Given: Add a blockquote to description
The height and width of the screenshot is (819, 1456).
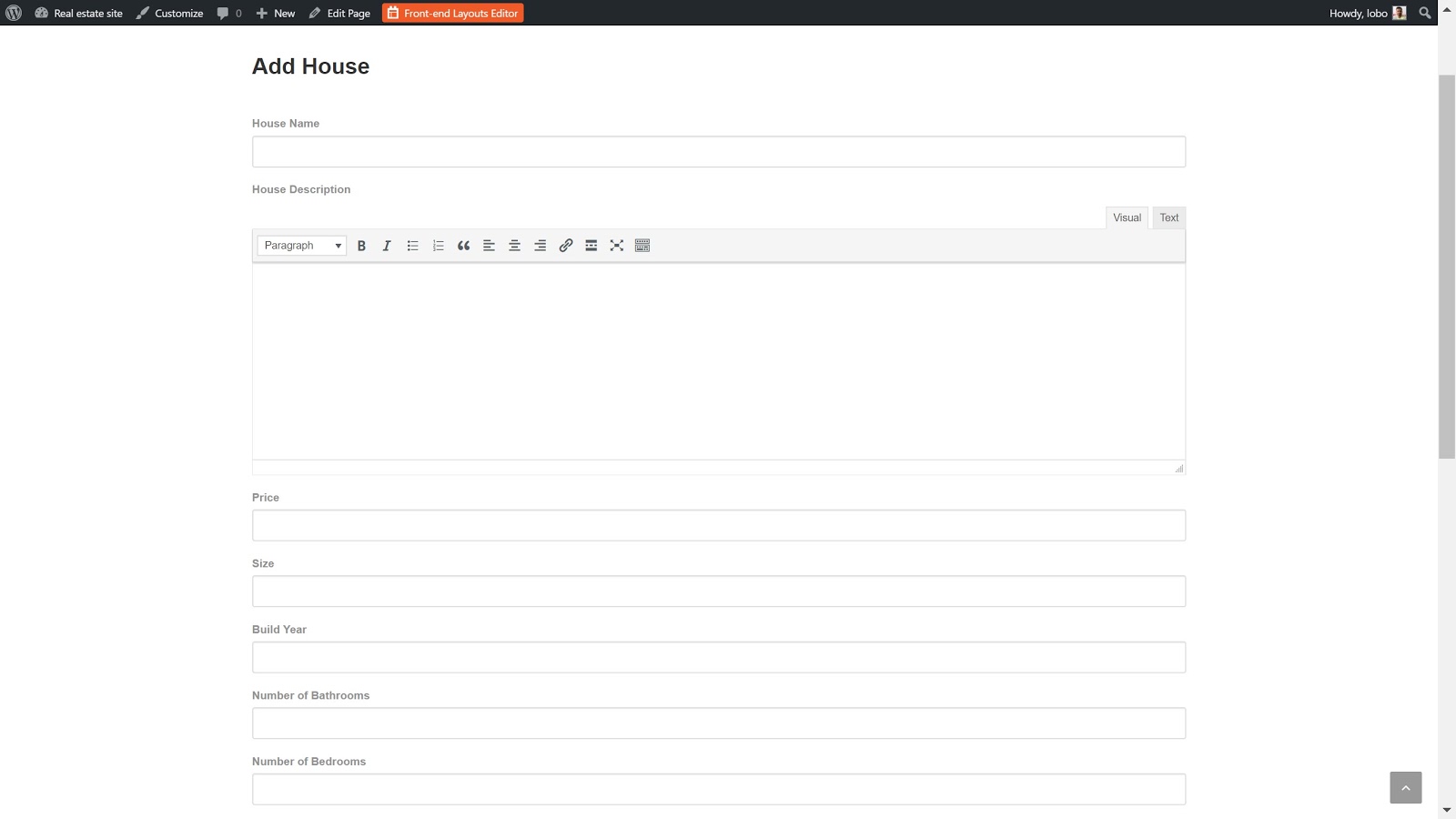Looking at the screenshot, I should click(x=463, y=246).
